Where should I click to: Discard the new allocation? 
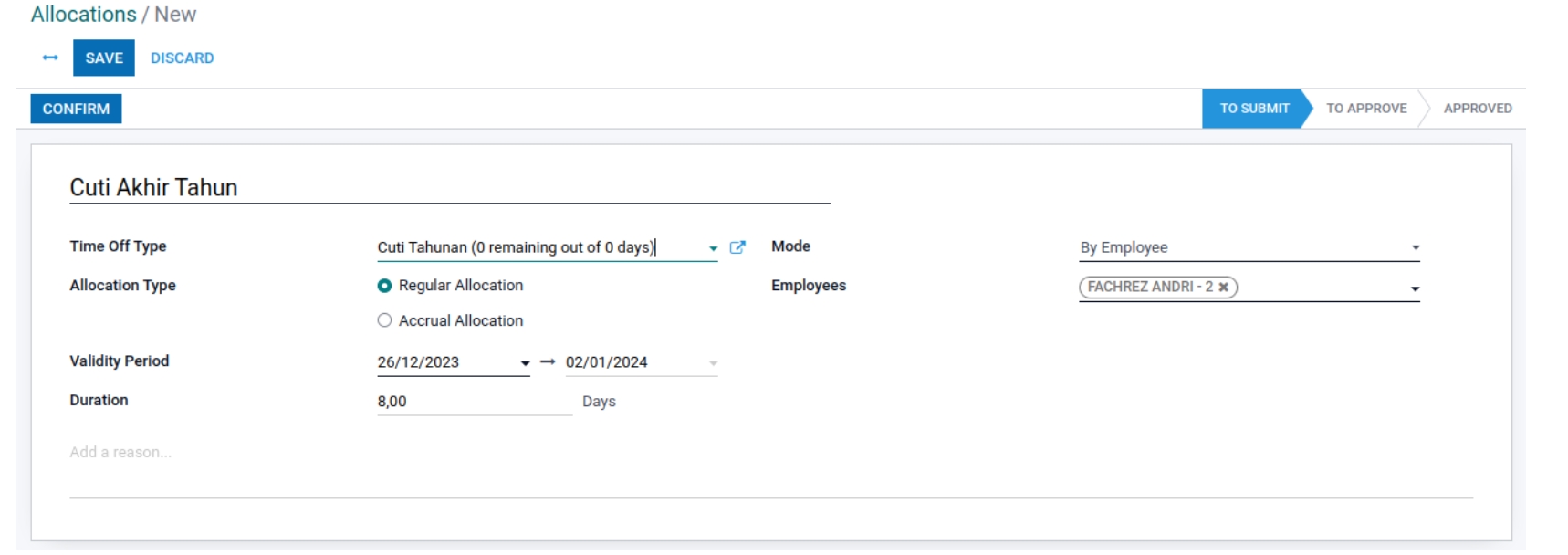pos(182,58)
